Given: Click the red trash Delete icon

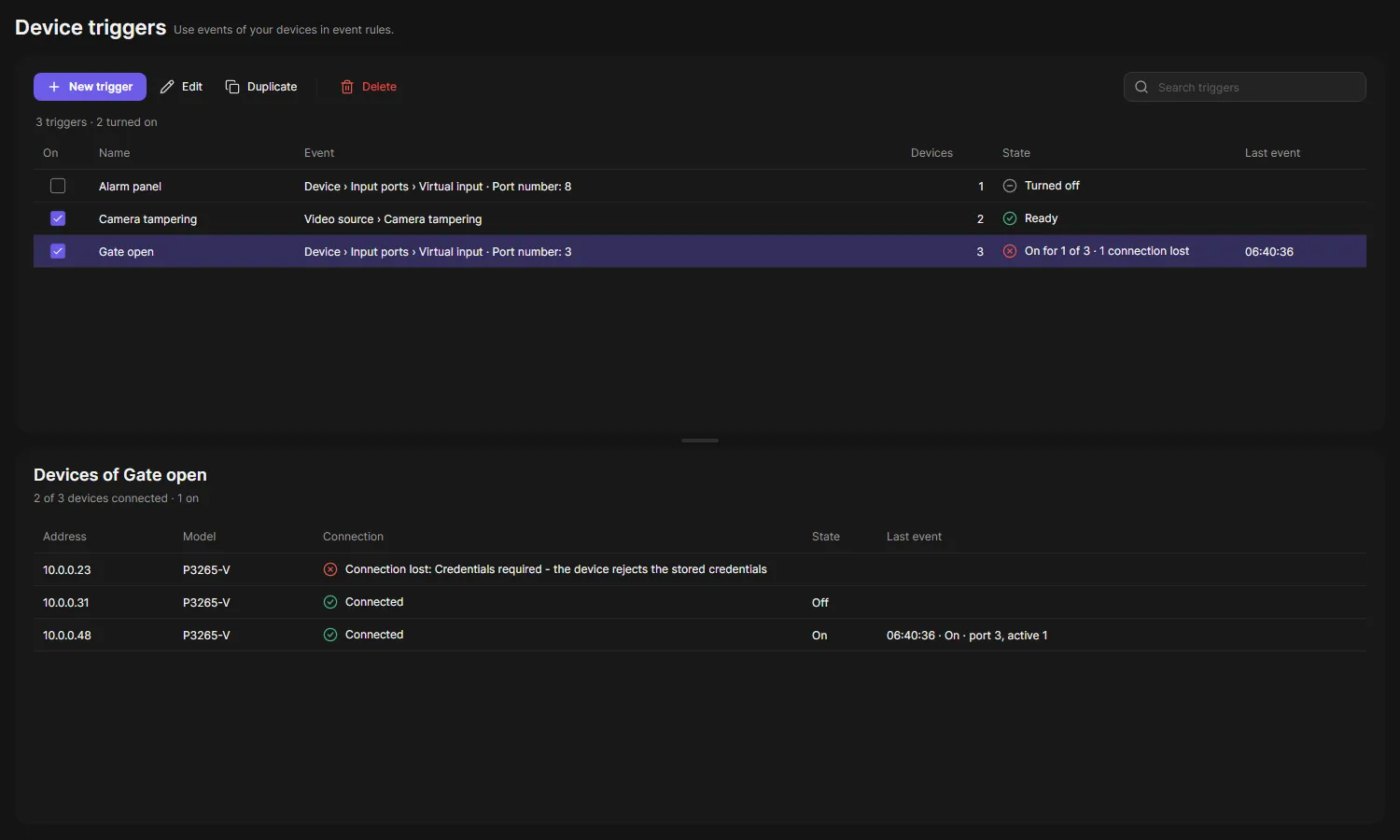Looking at the screenshot, I should point(347,87).
